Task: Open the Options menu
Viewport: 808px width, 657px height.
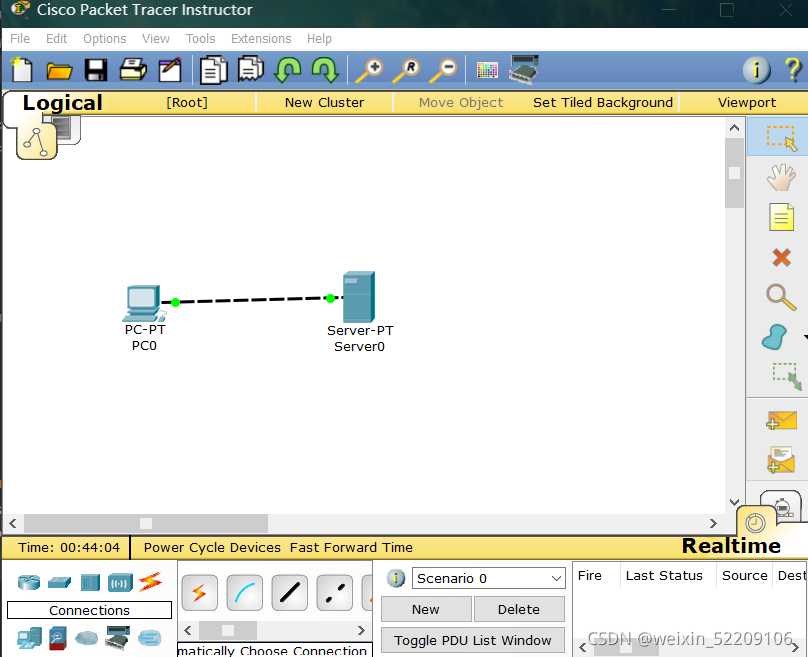Action: click(105, 39)
